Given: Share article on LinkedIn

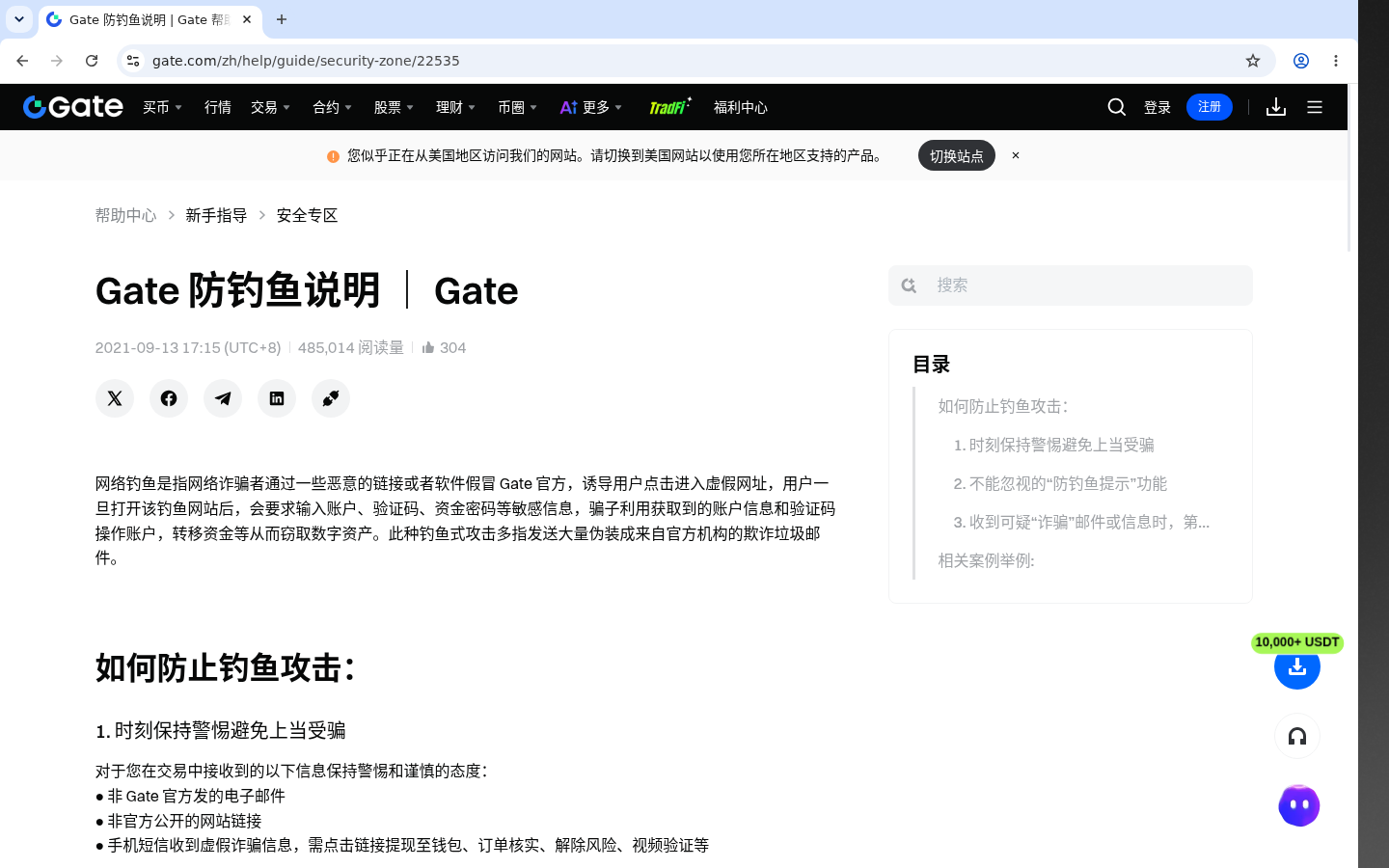Looking at the screenshot, I should pos(277,398).
